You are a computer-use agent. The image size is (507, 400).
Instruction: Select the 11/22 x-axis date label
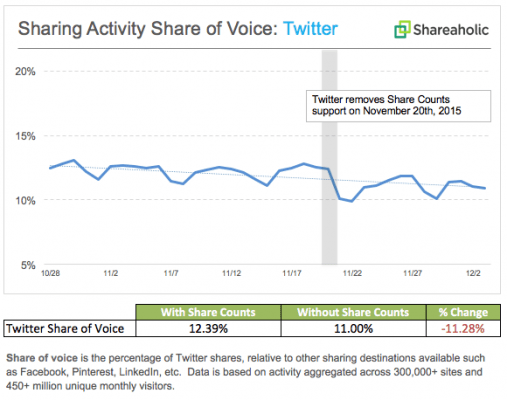pyautogui.click(x=352, y=273)
